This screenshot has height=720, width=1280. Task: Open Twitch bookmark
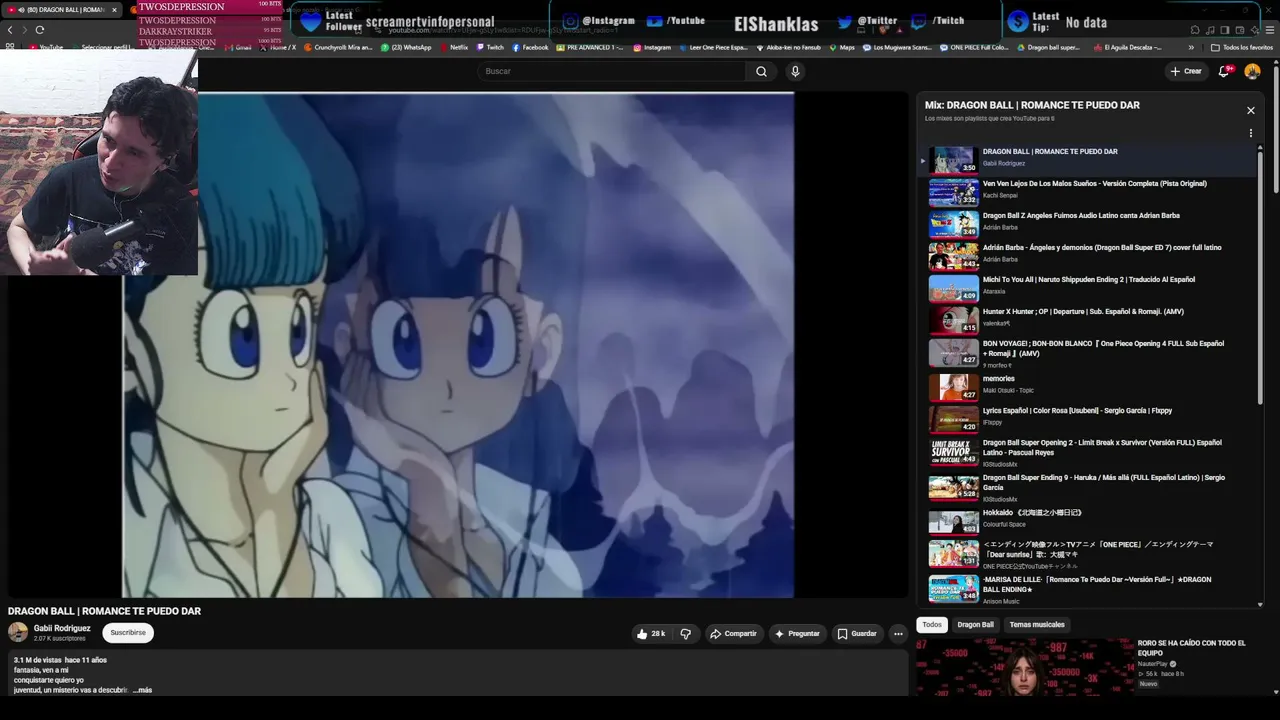490,47
